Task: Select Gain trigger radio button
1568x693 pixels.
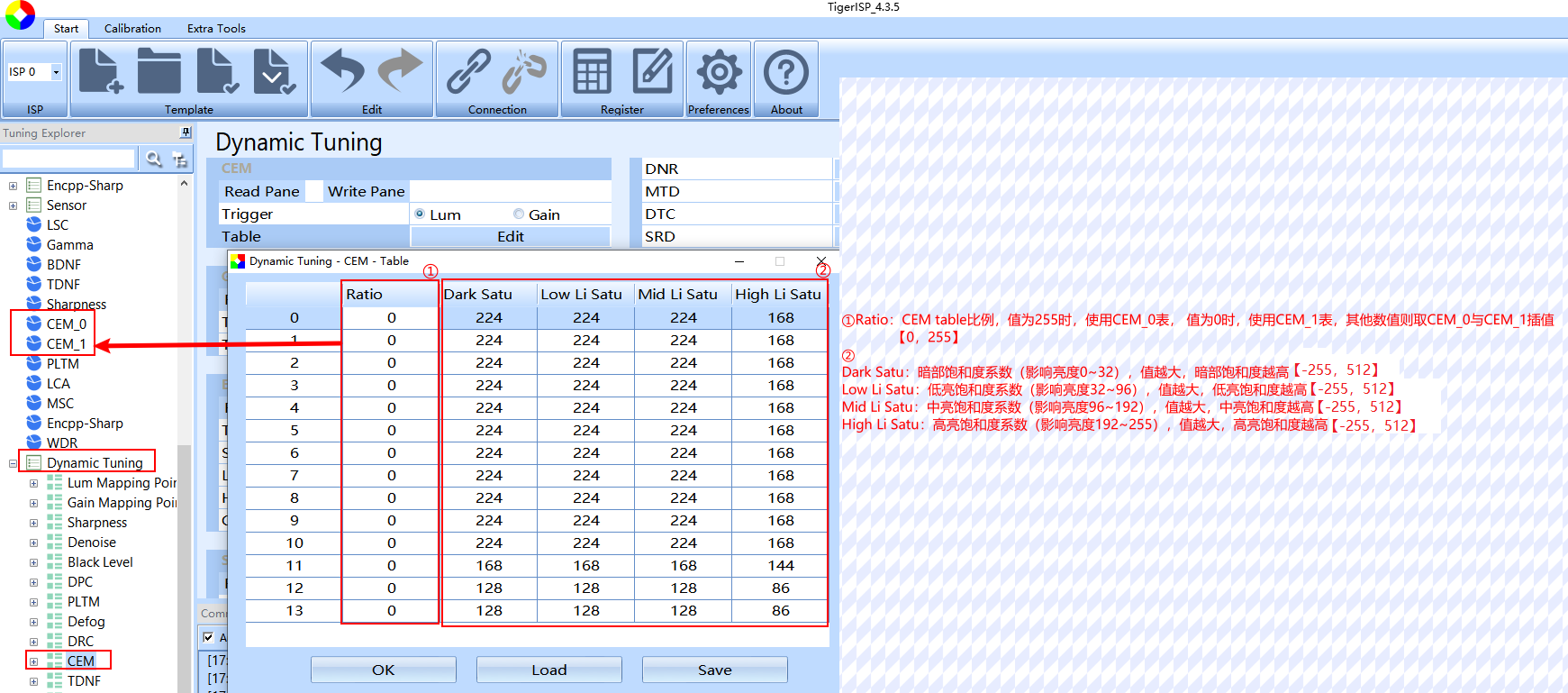Action: (519, 214)
